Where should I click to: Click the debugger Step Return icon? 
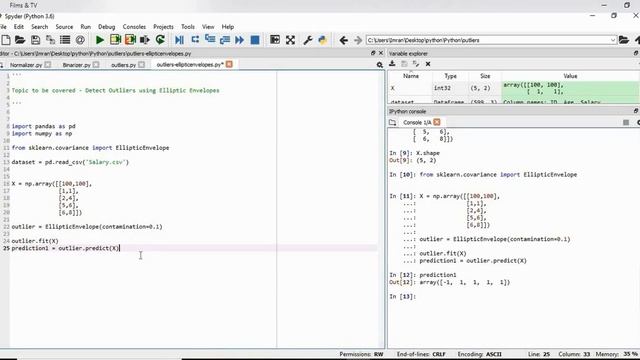[225, 40]
